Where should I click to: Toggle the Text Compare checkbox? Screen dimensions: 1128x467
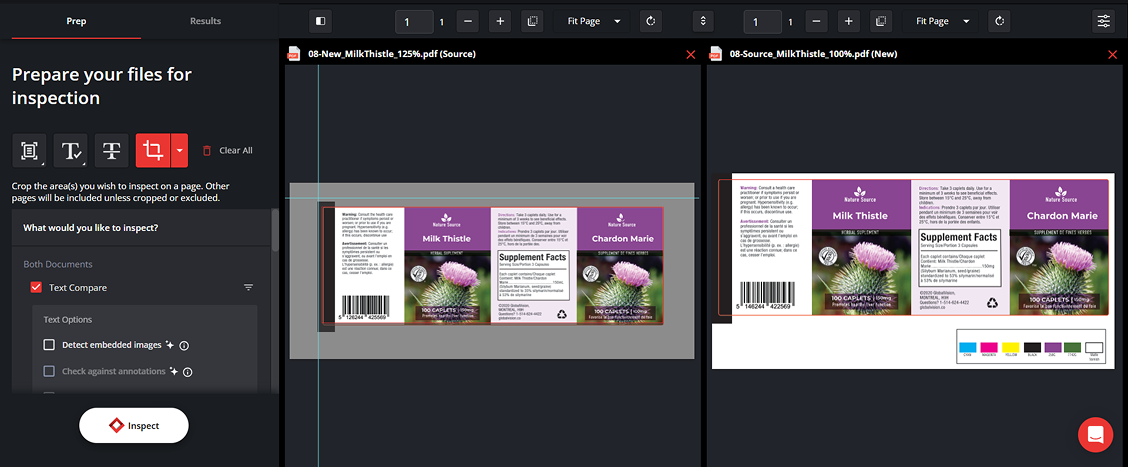point(36,287)
